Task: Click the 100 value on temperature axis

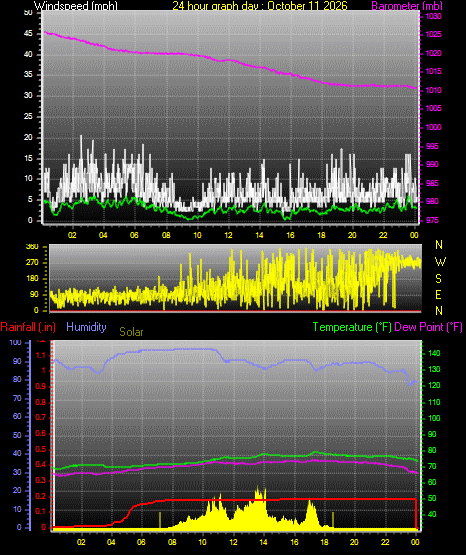Action: tap(434, 418)
